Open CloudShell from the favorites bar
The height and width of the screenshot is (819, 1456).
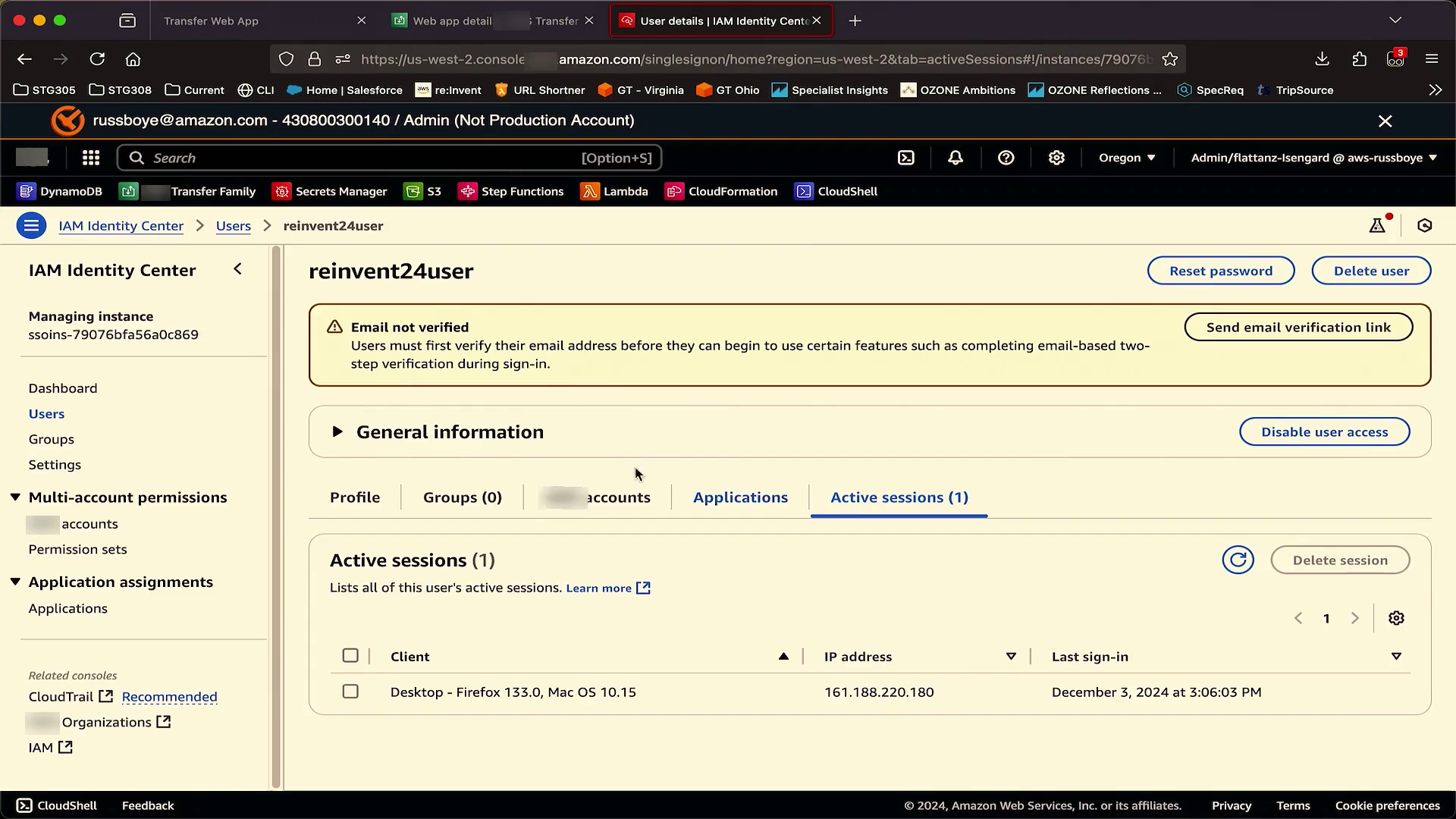[x=836, y=191]
